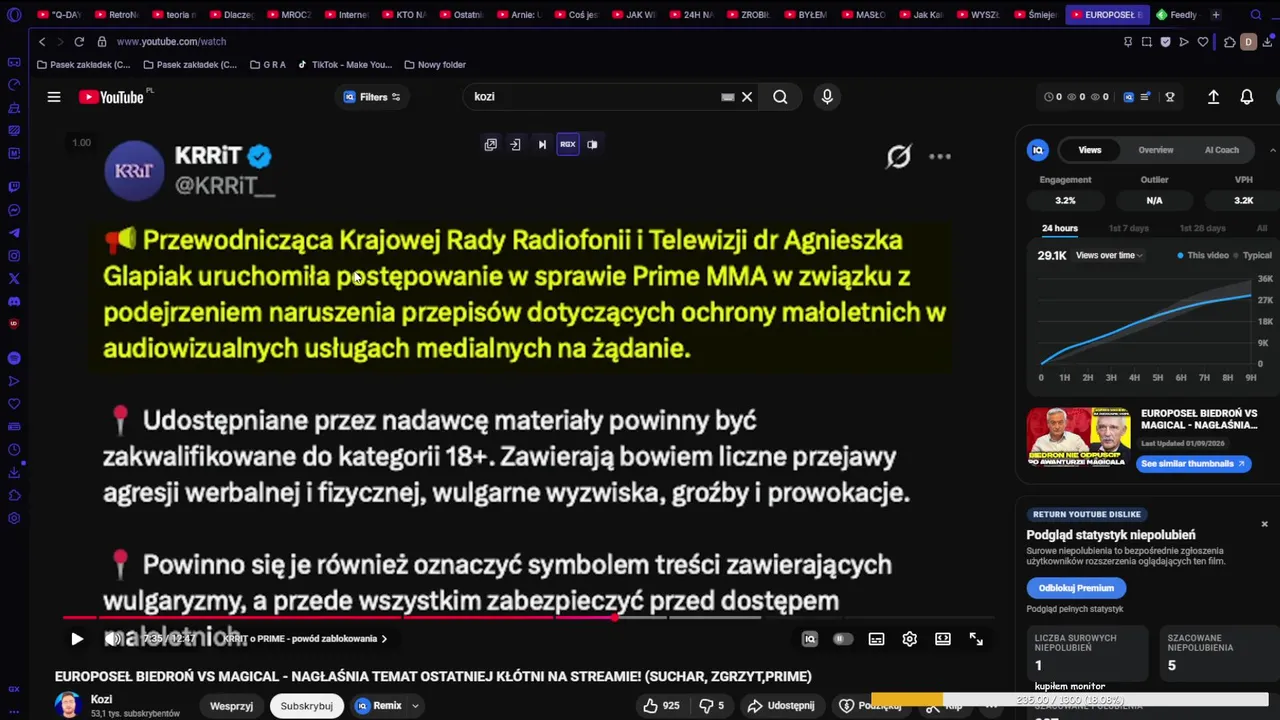Screen dimensions: 1280x720
Task: Mute the video volume speaker
Action: coord(113,639)
